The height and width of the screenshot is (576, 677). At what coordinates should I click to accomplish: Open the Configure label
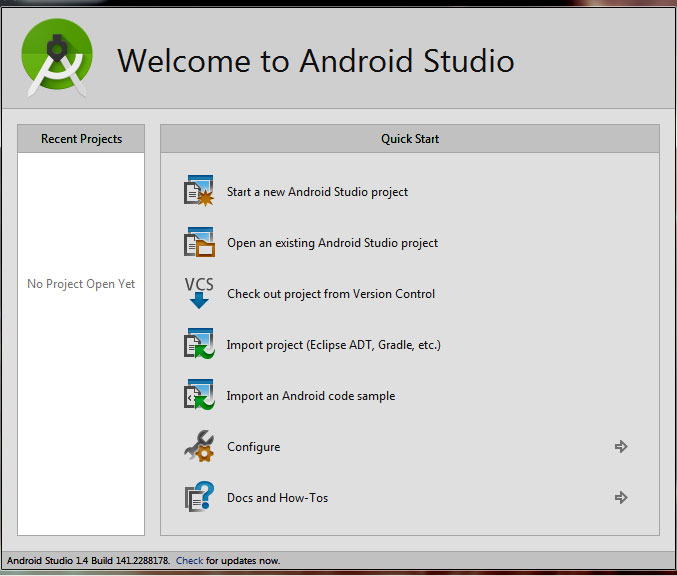pos(253,447)
